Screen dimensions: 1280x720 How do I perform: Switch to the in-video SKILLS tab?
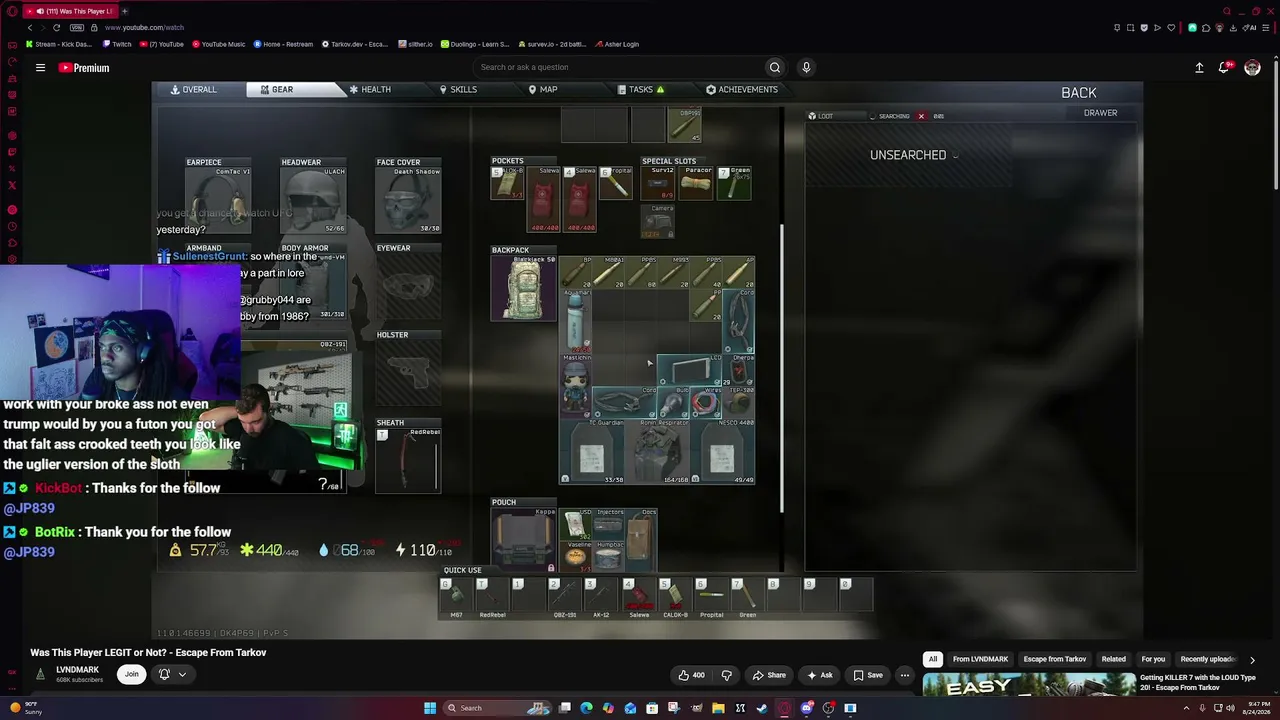point(458,90)
